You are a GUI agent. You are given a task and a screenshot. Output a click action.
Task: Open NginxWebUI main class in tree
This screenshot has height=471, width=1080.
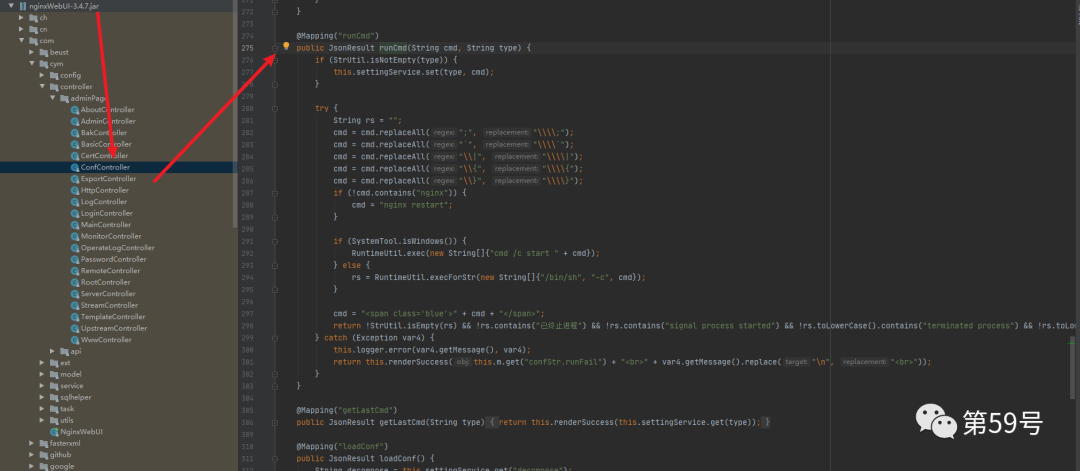point(81,432)
